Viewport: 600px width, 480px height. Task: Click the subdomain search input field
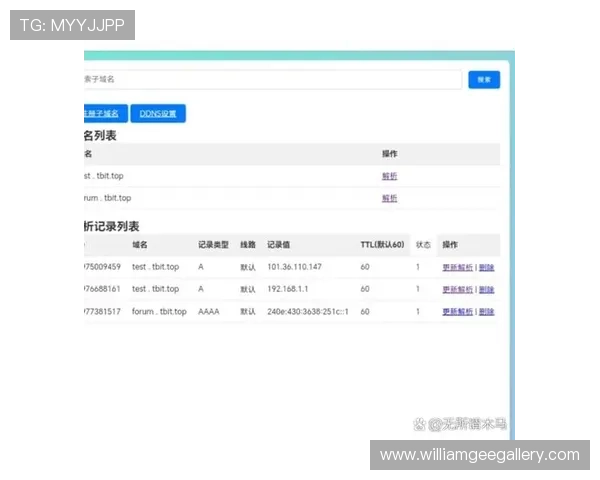point(272,80)
